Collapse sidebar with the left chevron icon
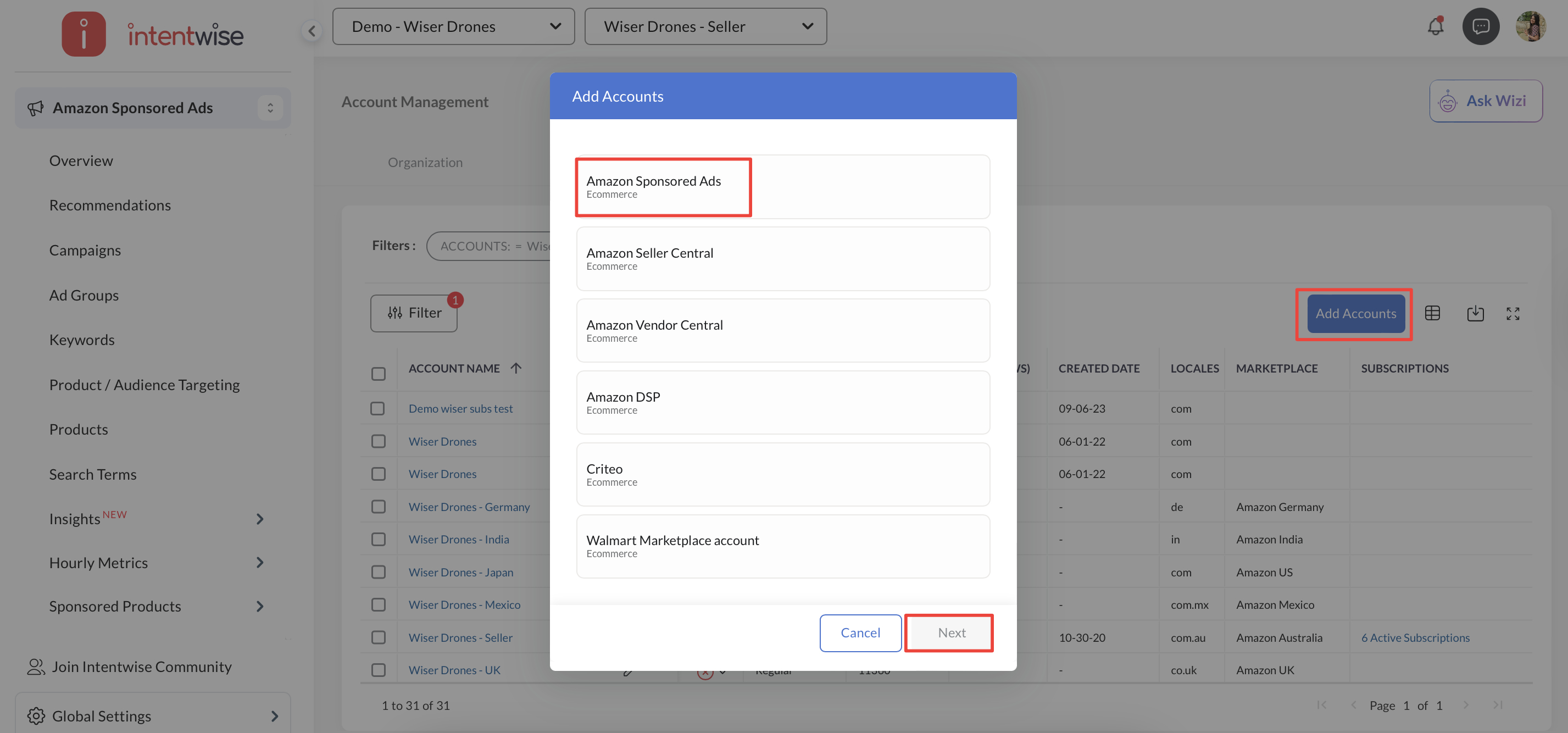Screen dimensions: 1568x733 pyautogui.click(x=312, y=30)
